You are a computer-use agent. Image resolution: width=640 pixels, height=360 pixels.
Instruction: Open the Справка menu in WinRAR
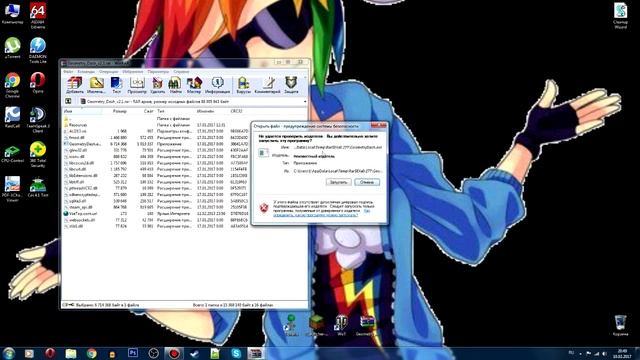pyautogui.click(x=181, y=72)
